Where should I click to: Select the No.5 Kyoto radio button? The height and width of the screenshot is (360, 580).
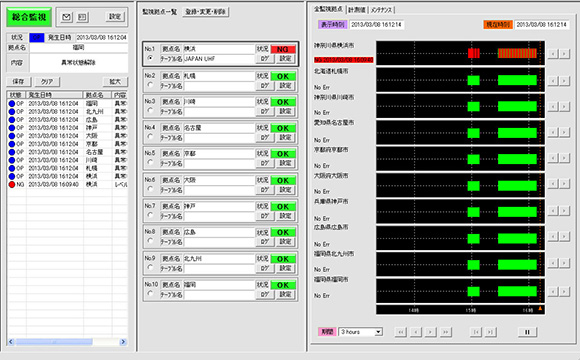click(150, 162)
